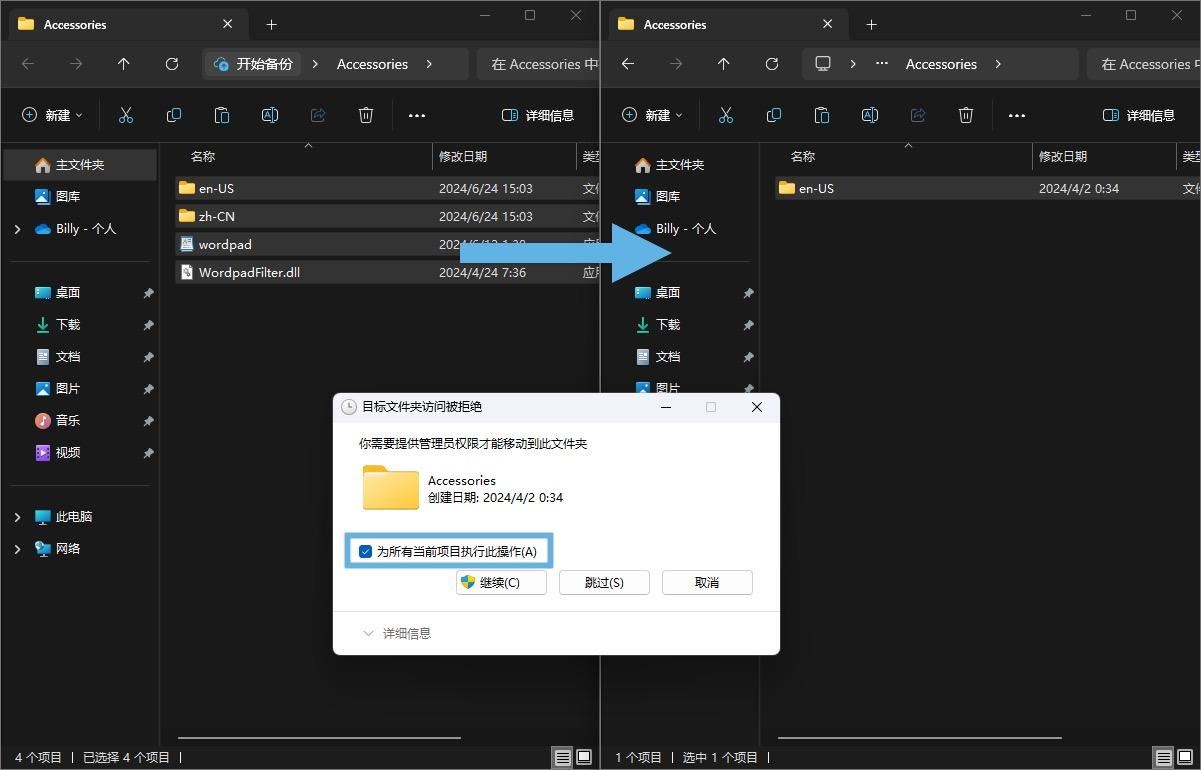Toggle the 为所有当前项目执行此操作 checkbox
This screenshot has height=770, width=1201.
pos(366,551)
